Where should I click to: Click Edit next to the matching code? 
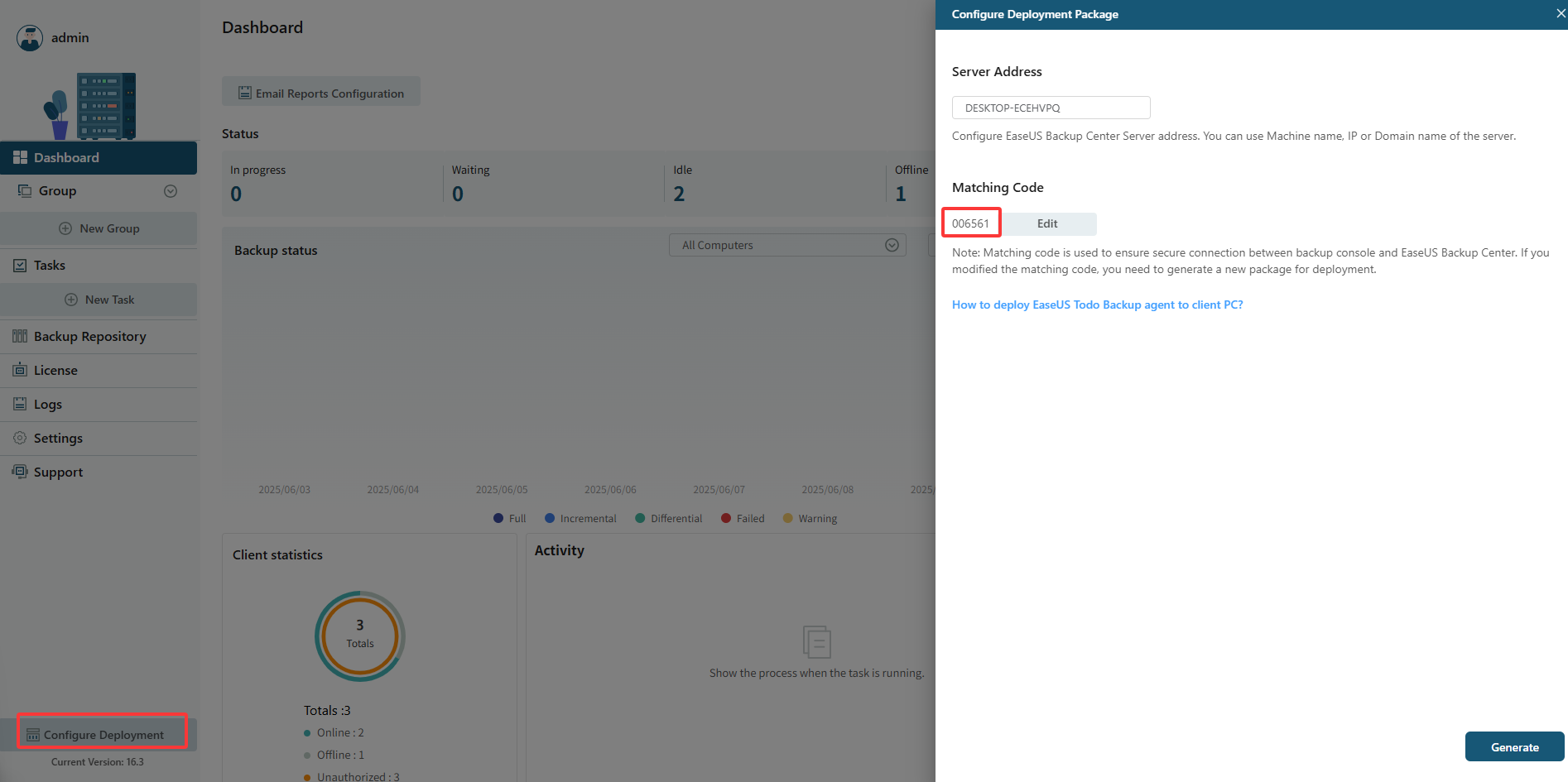[x=1047, y=223]
